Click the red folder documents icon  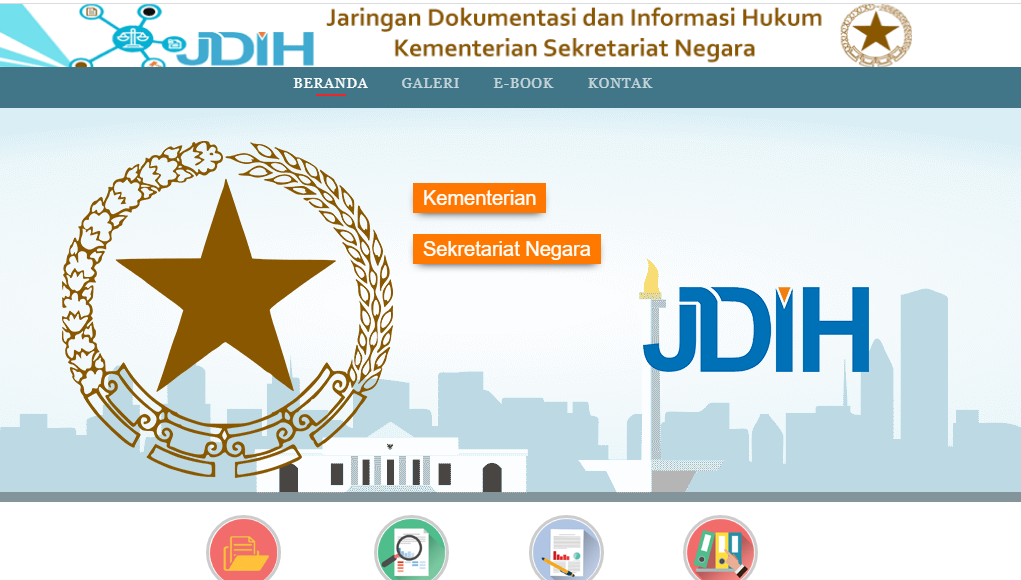(243, 551)
